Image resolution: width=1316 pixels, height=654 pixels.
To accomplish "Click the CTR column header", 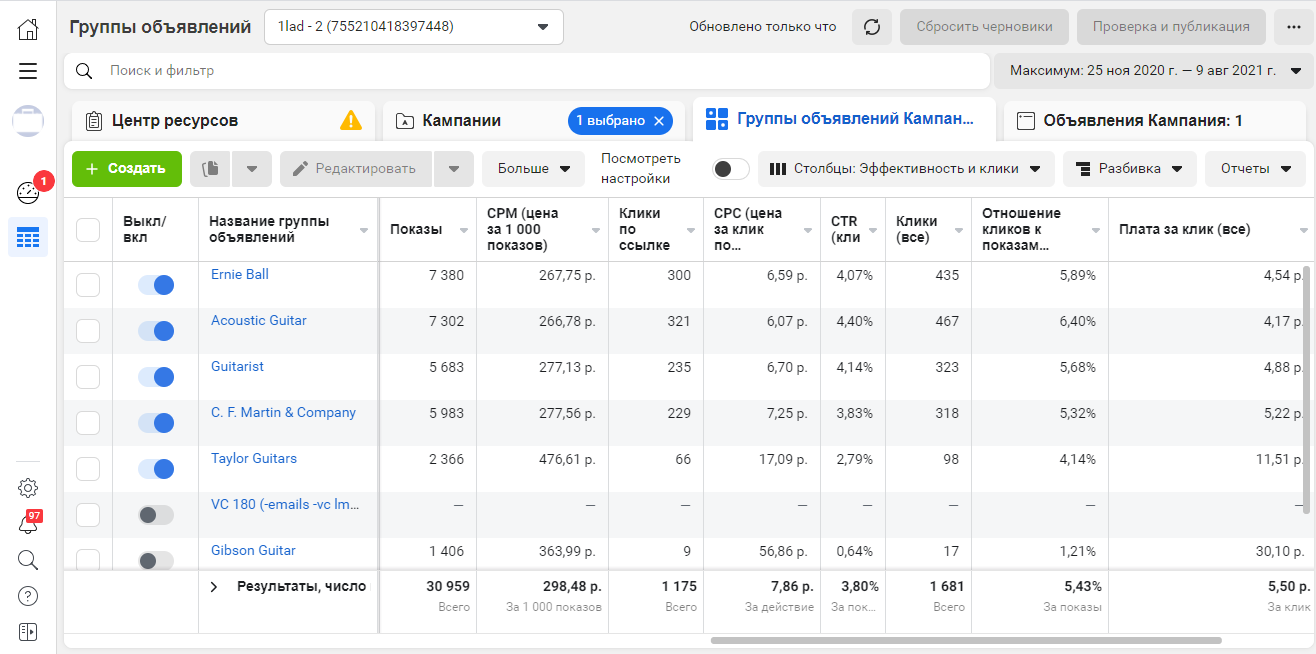I will [852, 230].
